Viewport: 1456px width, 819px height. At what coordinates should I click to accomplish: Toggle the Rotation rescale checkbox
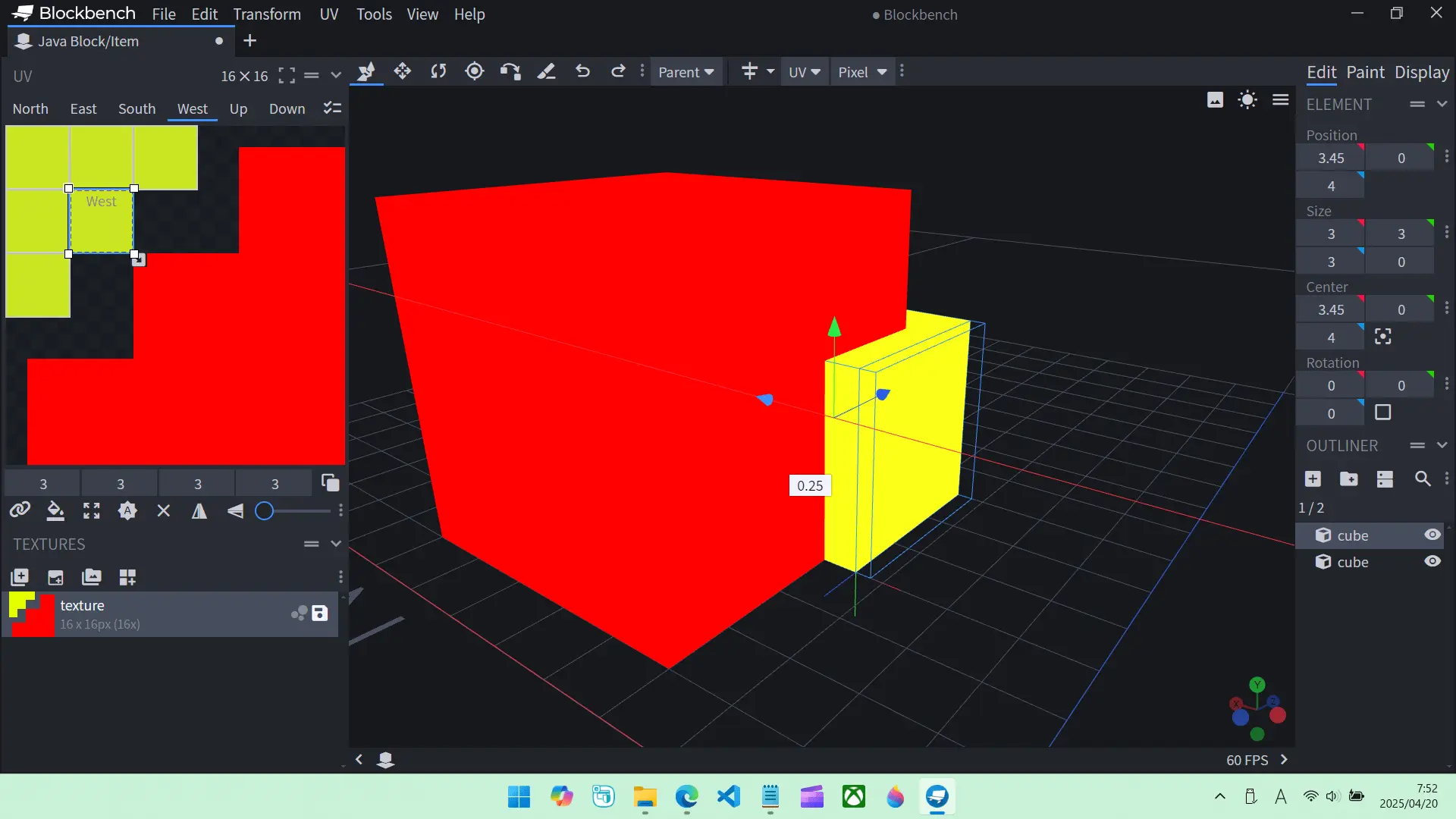click(x=1383, y=413)
